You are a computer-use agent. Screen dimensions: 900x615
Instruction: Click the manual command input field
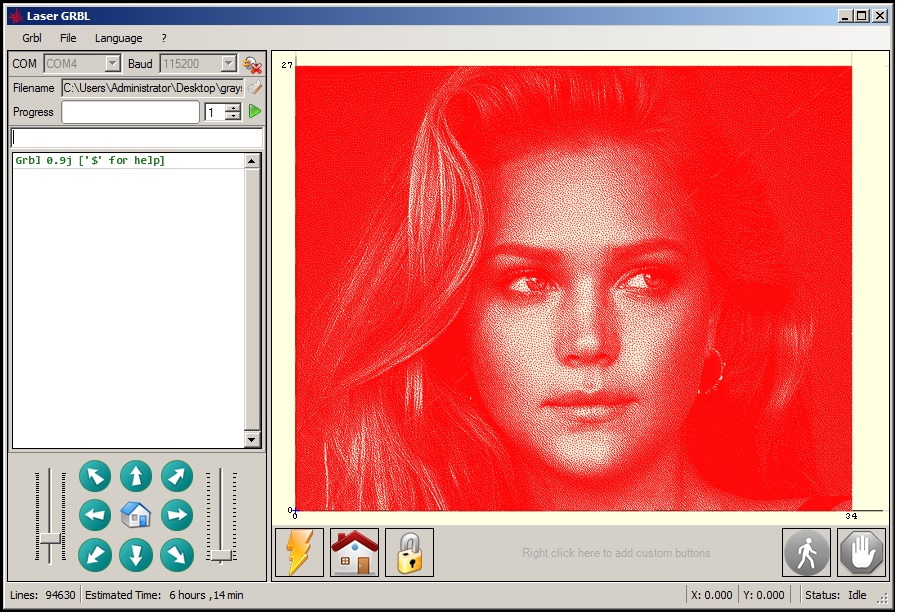(x=137, y=138)
